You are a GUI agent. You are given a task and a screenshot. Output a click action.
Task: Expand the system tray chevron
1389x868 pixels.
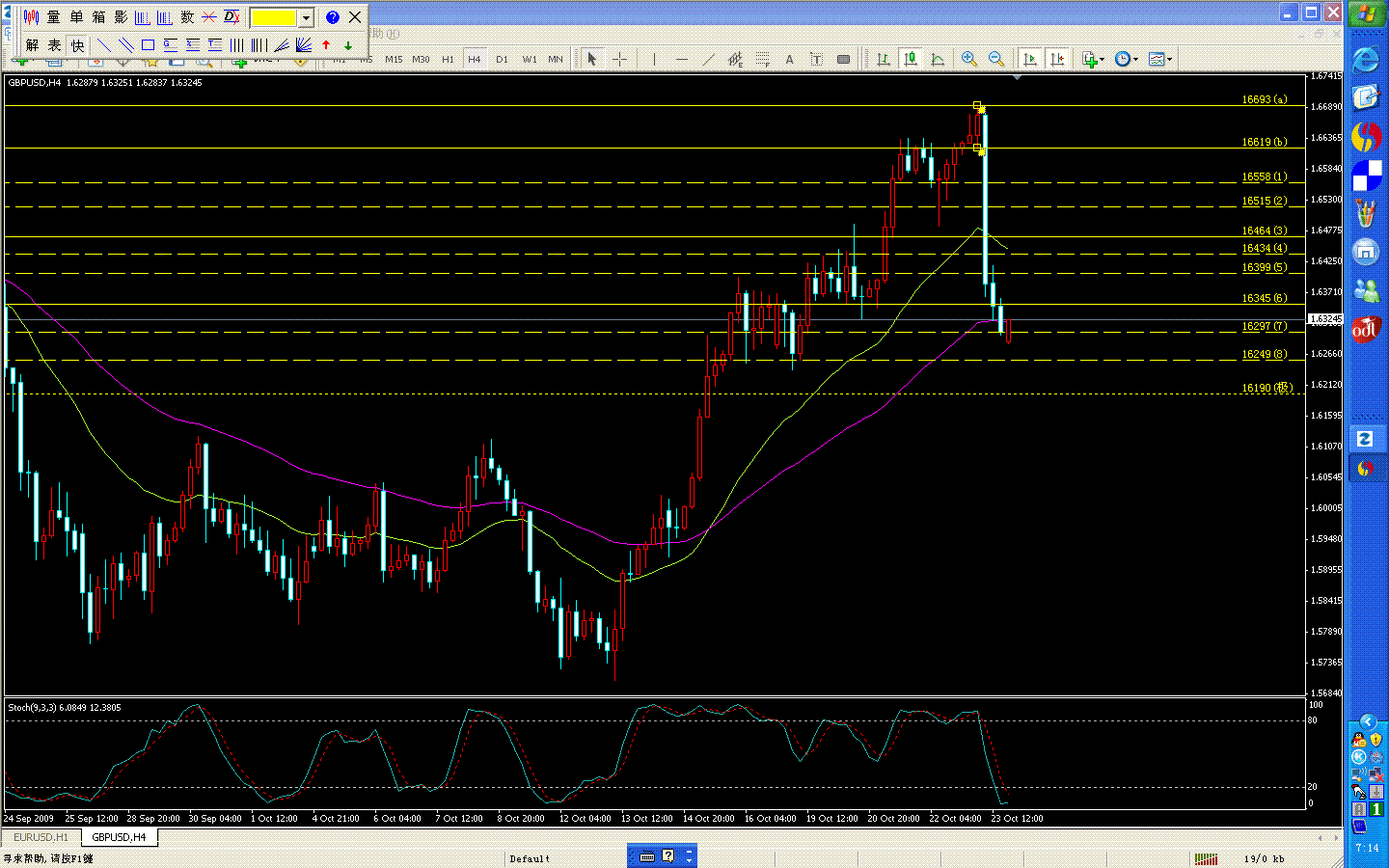[x=1367, y=721]
